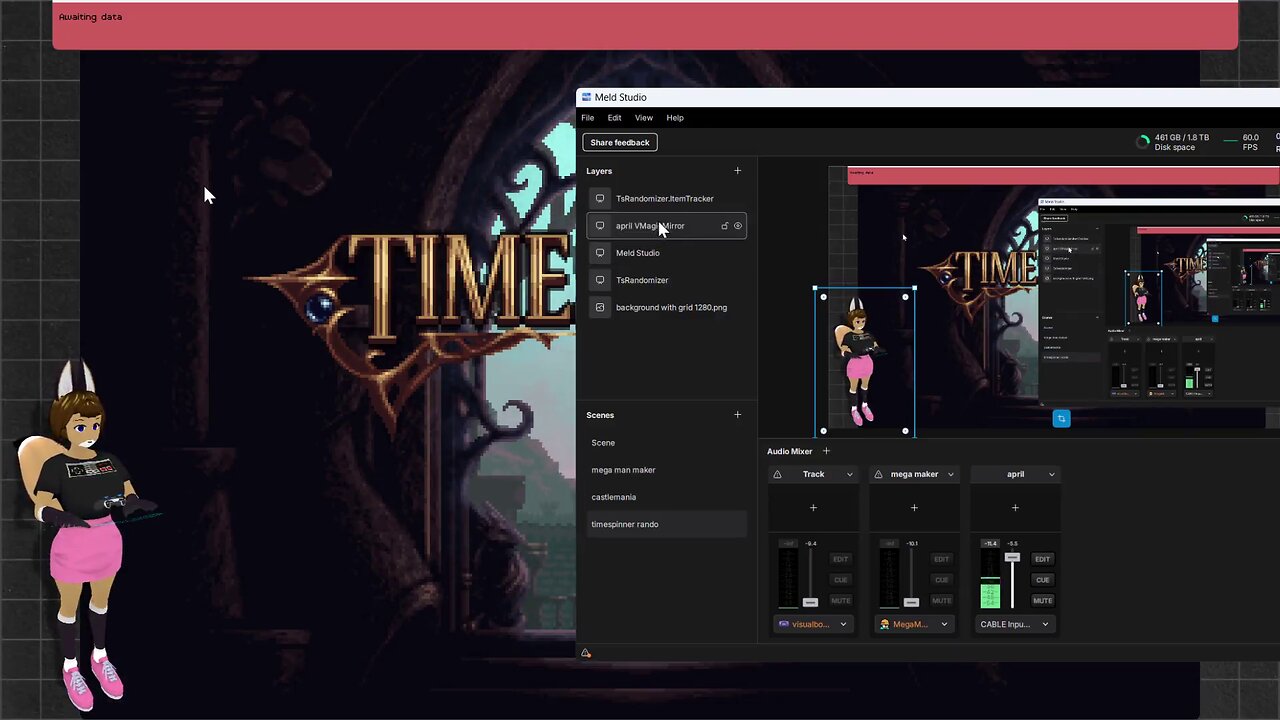
Task: Click the mega maker channel volume fader handle
Action: pyautogui.click(x=911, y=602)
